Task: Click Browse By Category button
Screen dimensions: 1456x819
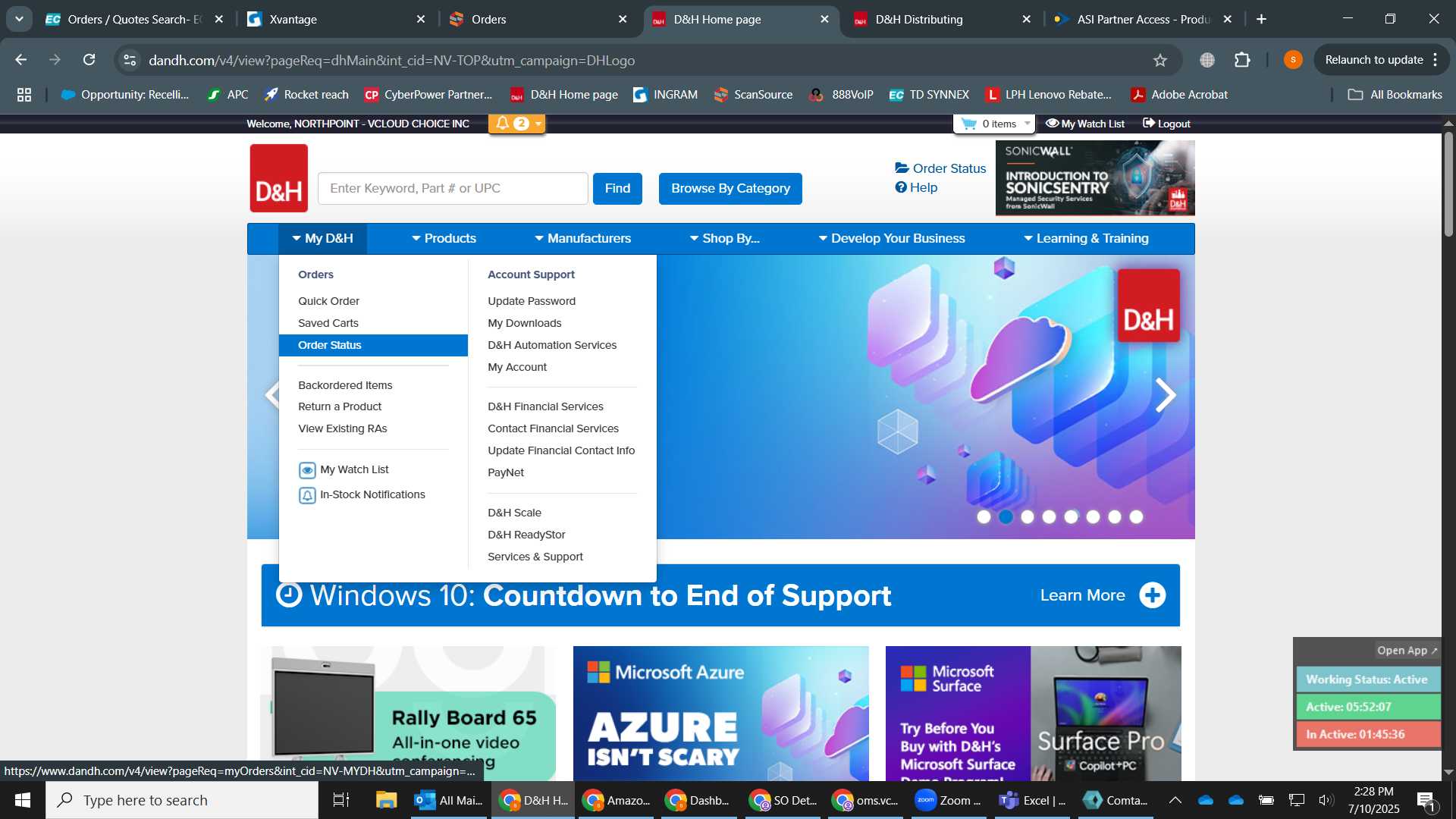Action: [x=730, y=188]
